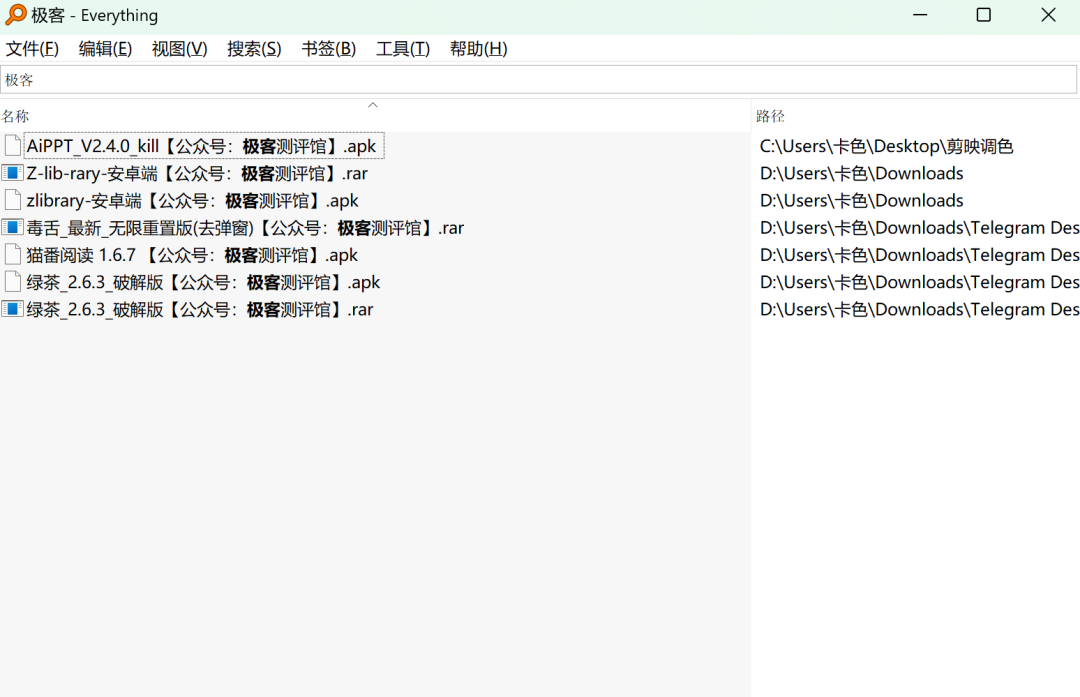Click file icon of 绿茶_2.6.3_破解版 apk
The width and height of the screenshot is (1080, 697).
12,282
